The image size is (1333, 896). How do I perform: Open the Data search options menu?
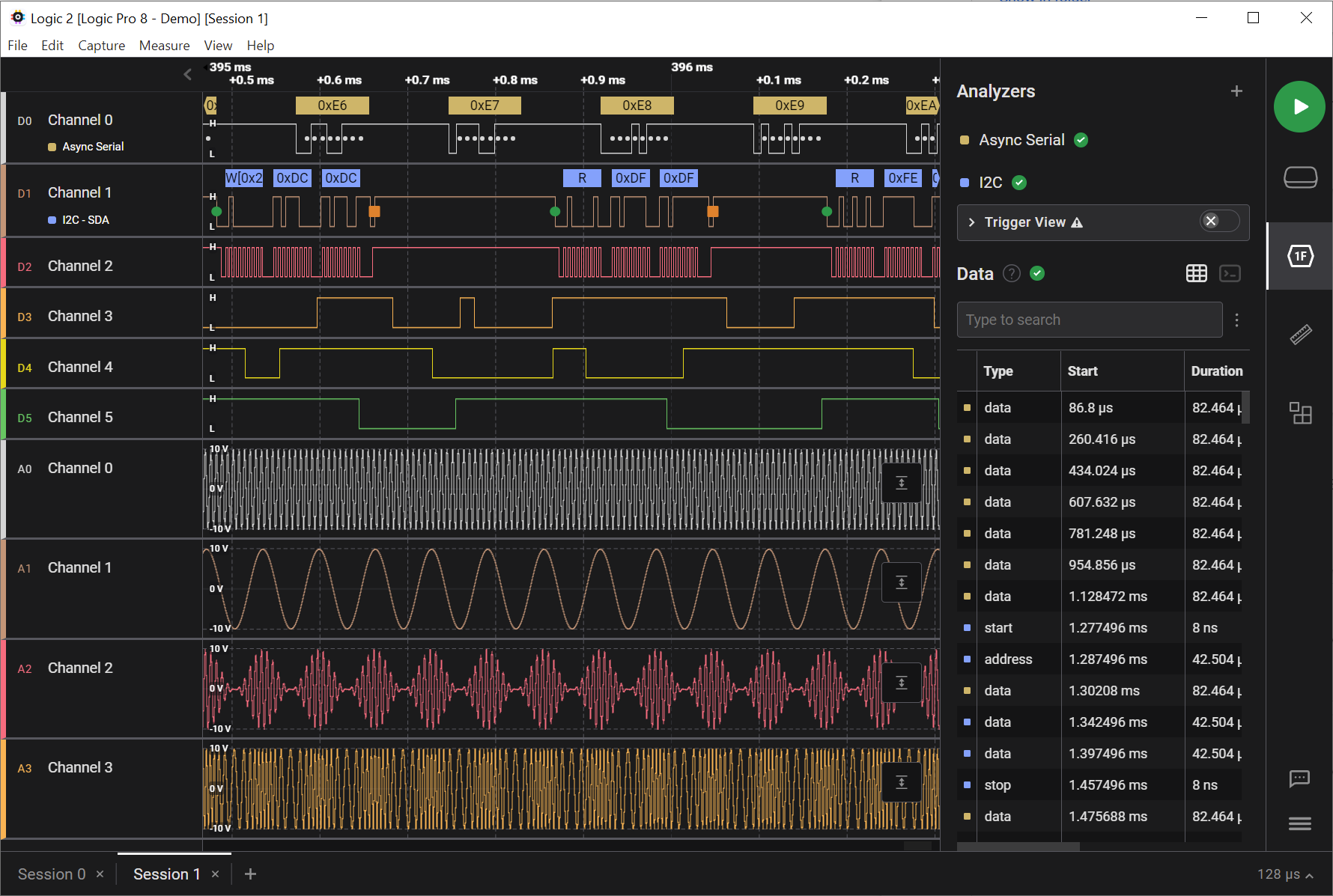pyautogui.click(x=1236, y=320)
